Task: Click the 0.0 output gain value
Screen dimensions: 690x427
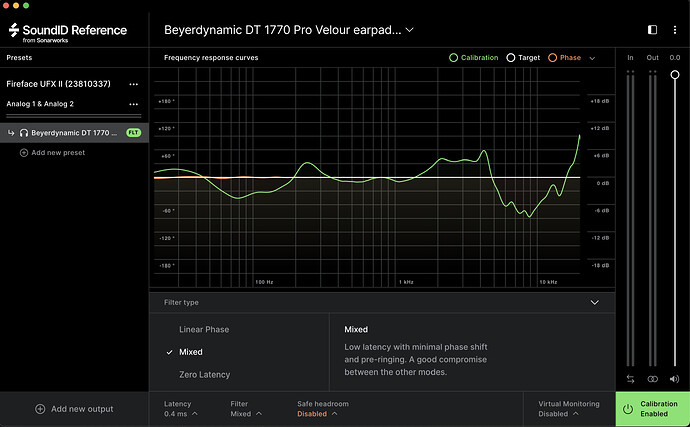Action: [675, 58]
